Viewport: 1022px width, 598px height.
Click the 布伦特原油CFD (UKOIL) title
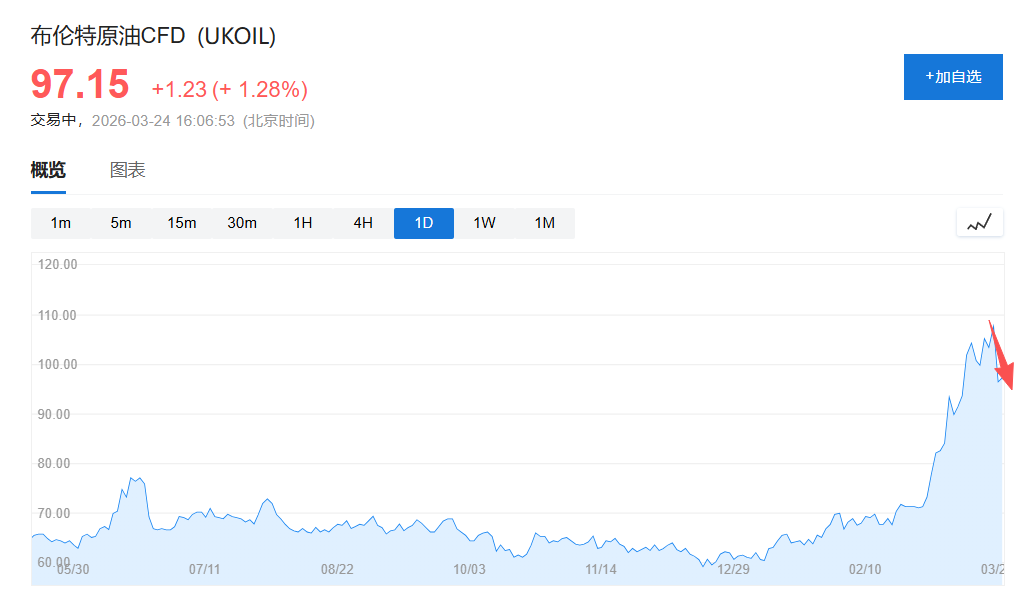(153, 36)
